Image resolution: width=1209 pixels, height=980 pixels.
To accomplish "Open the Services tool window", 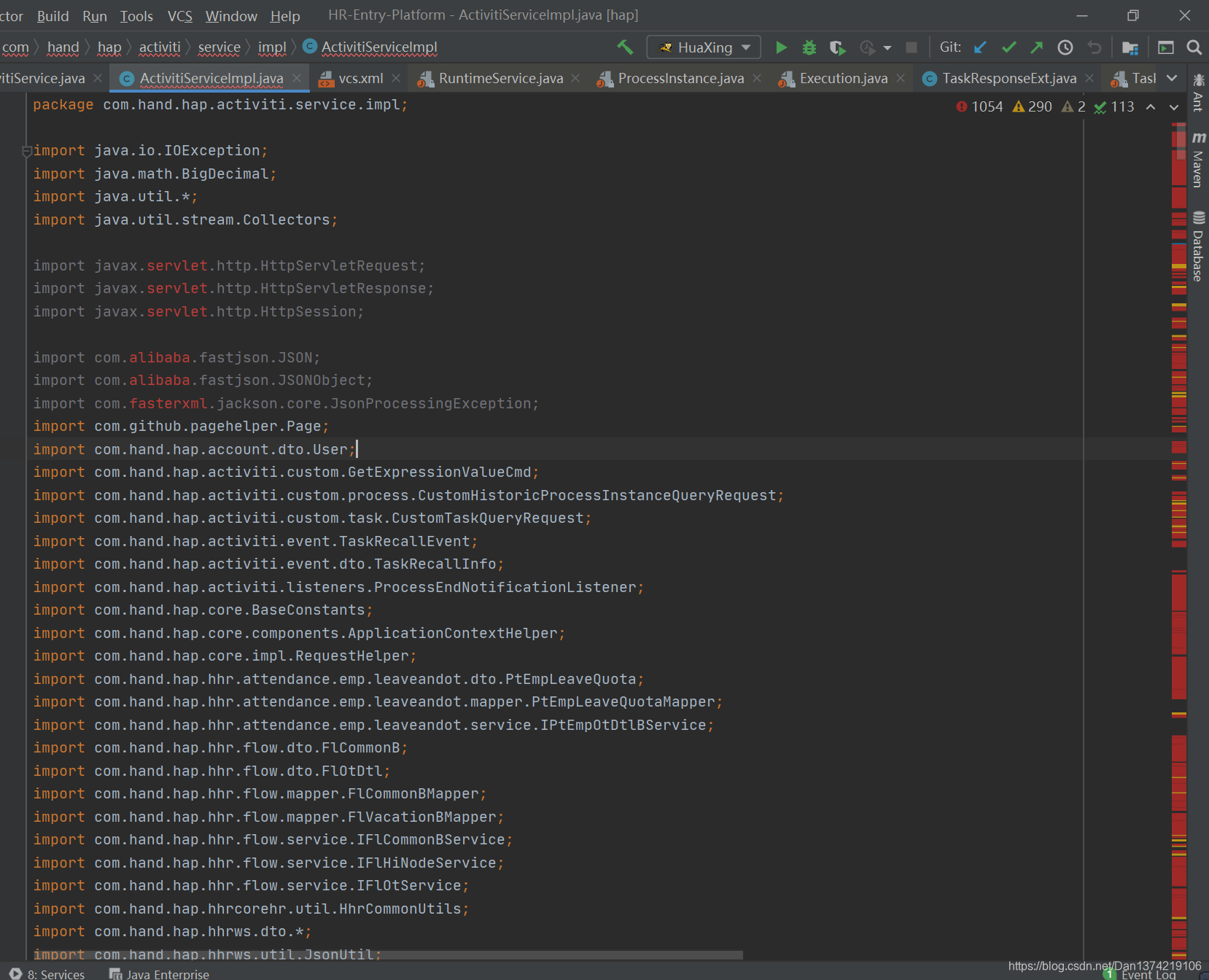I will (x=48, y=973).
